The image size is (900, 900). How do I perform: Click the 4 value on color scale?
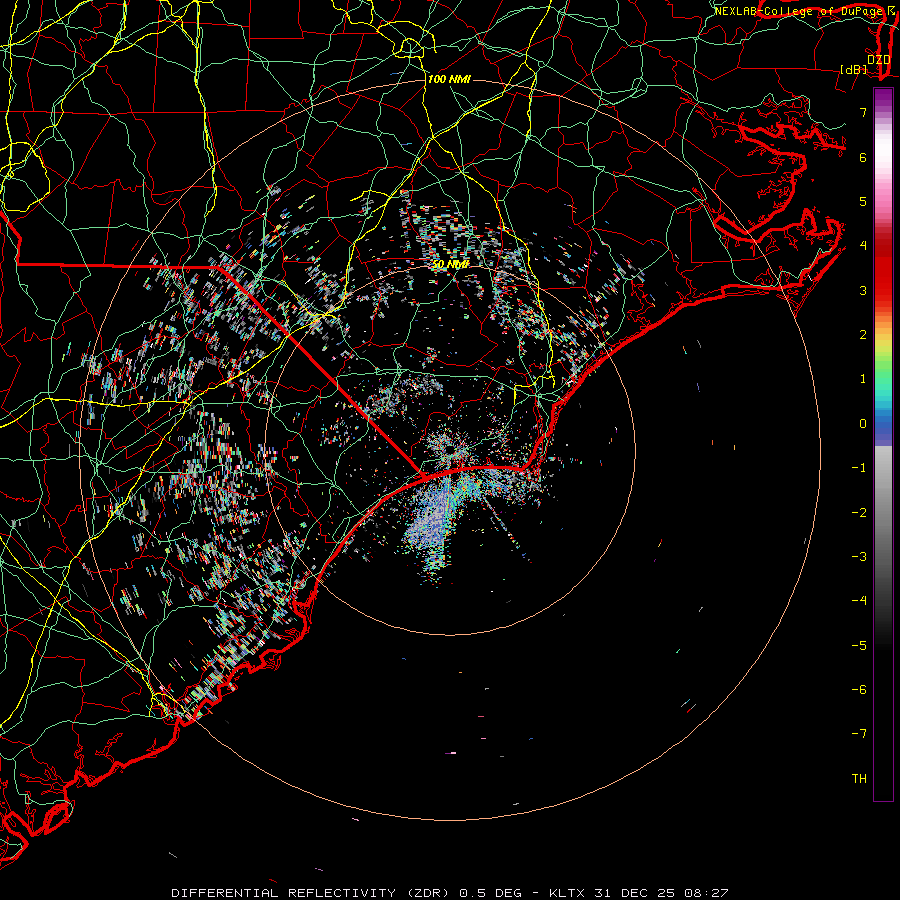(863, 245)
